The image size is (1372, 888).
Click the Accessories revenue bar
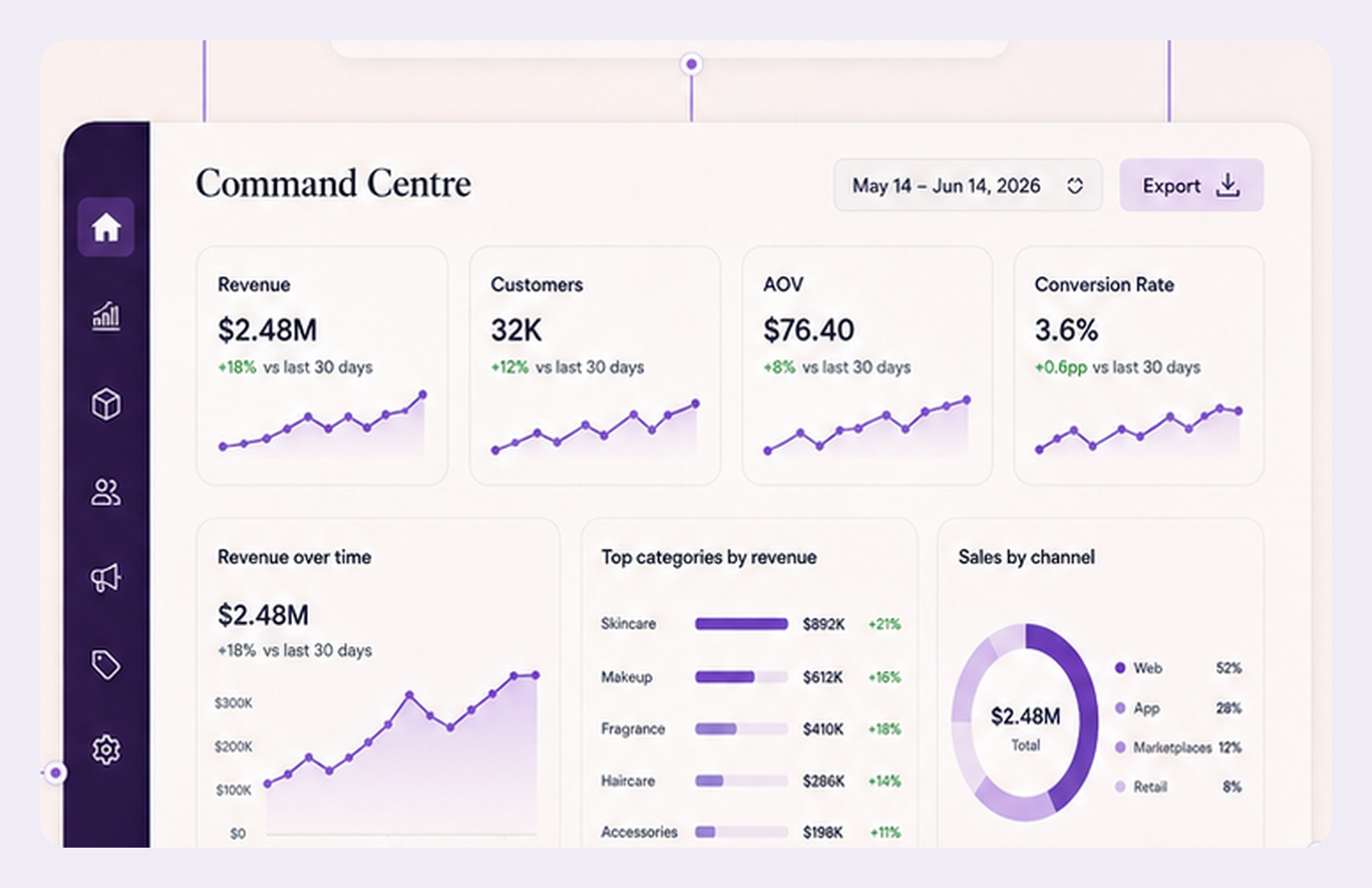click(742, 832)
